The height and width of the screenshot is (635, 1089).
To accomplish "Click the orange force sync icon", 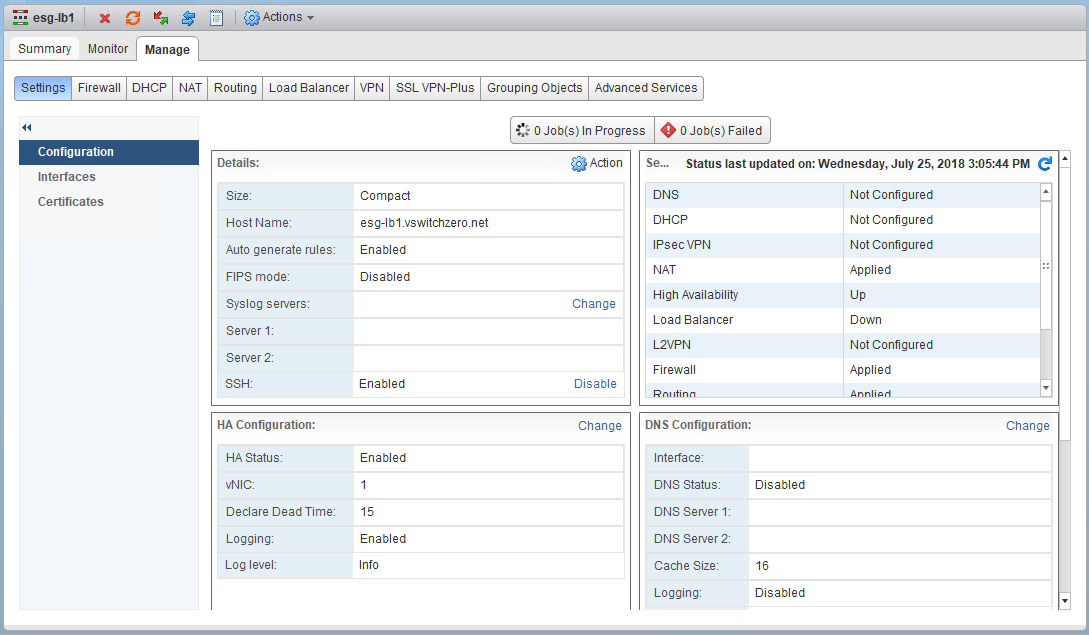I will (x=133, y=18).
